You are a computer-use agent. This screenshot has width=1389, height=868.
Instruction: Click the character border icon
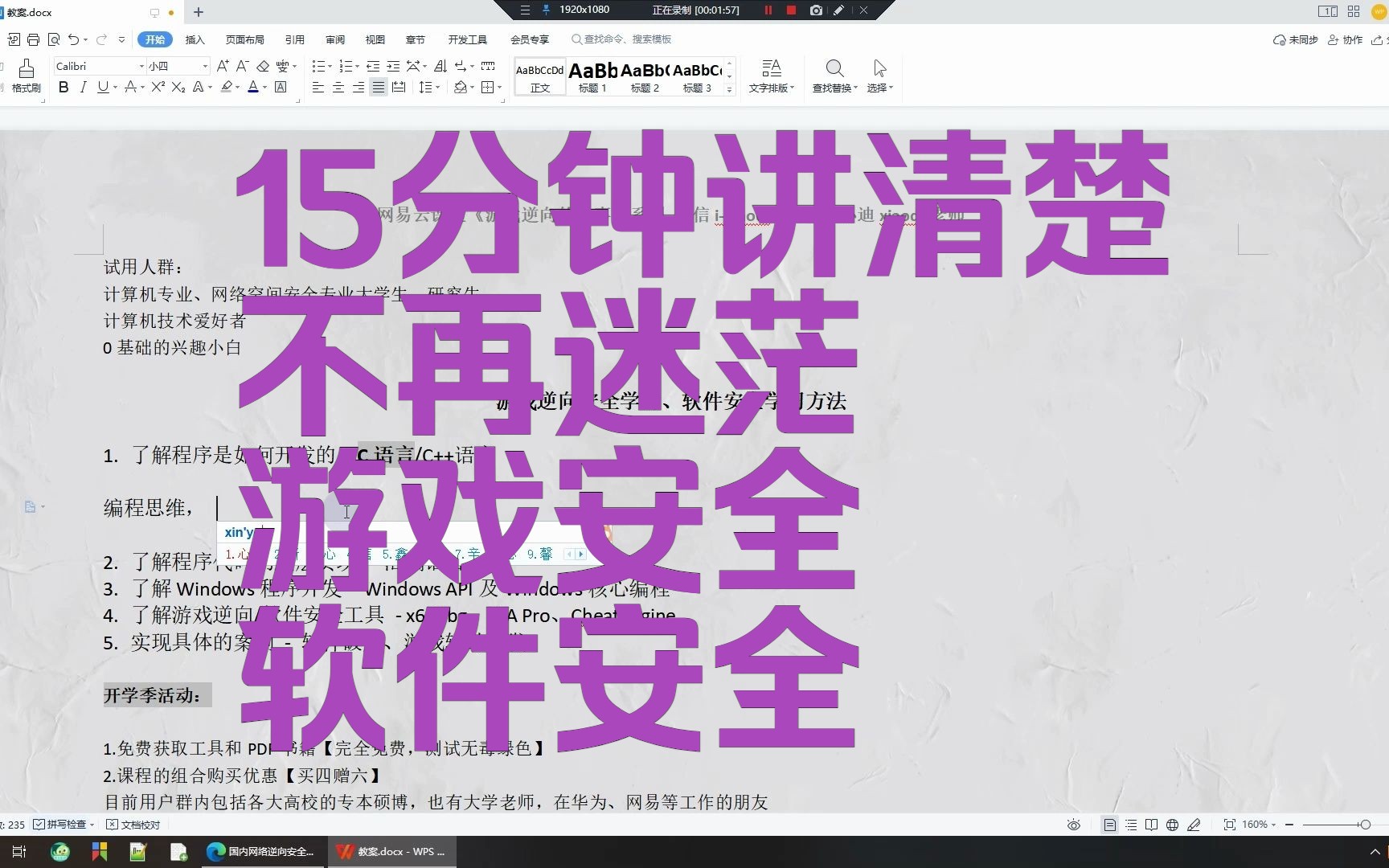coord(281,87)
